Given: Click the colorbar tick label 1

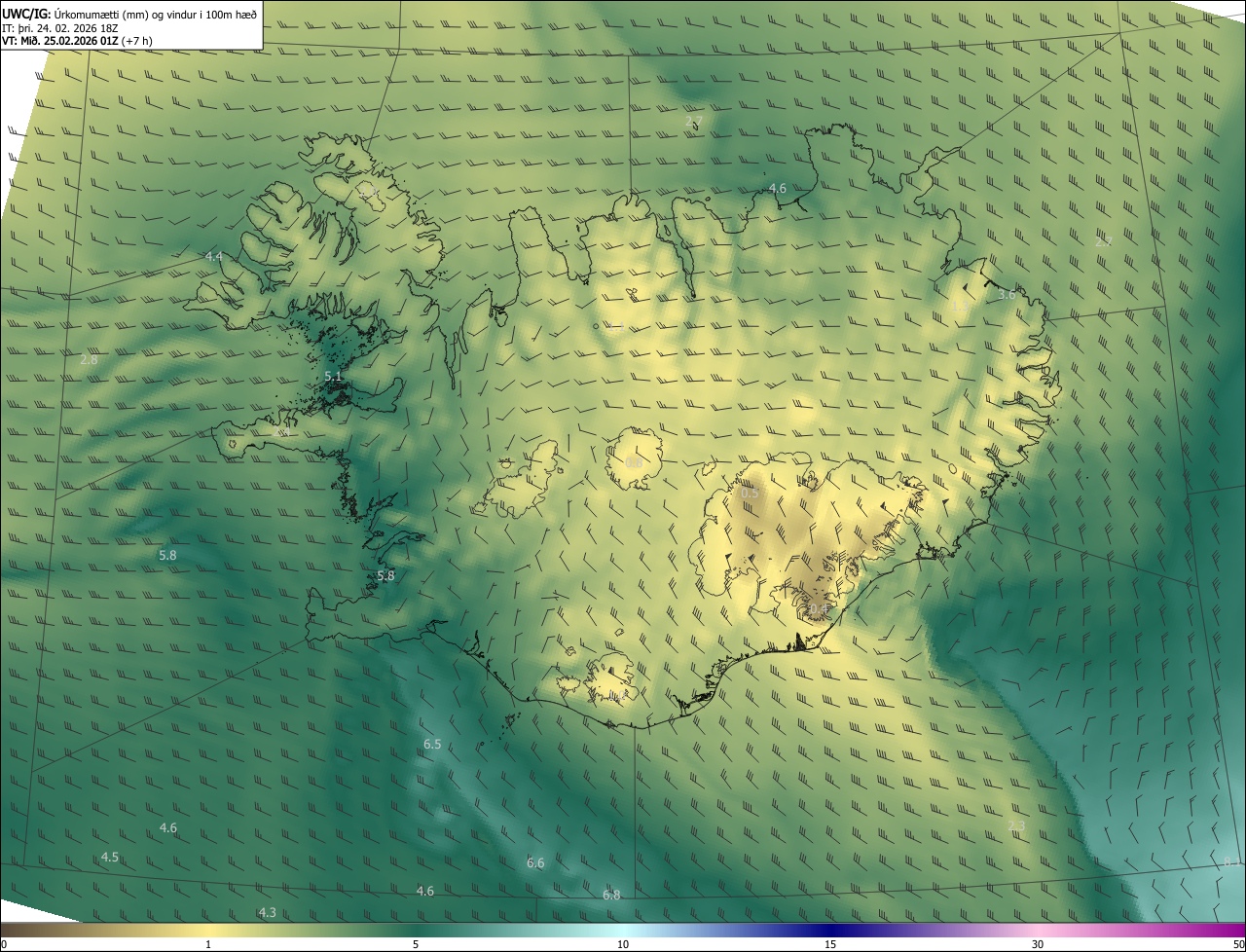Looking at the screenshot, I should point(208,945).
